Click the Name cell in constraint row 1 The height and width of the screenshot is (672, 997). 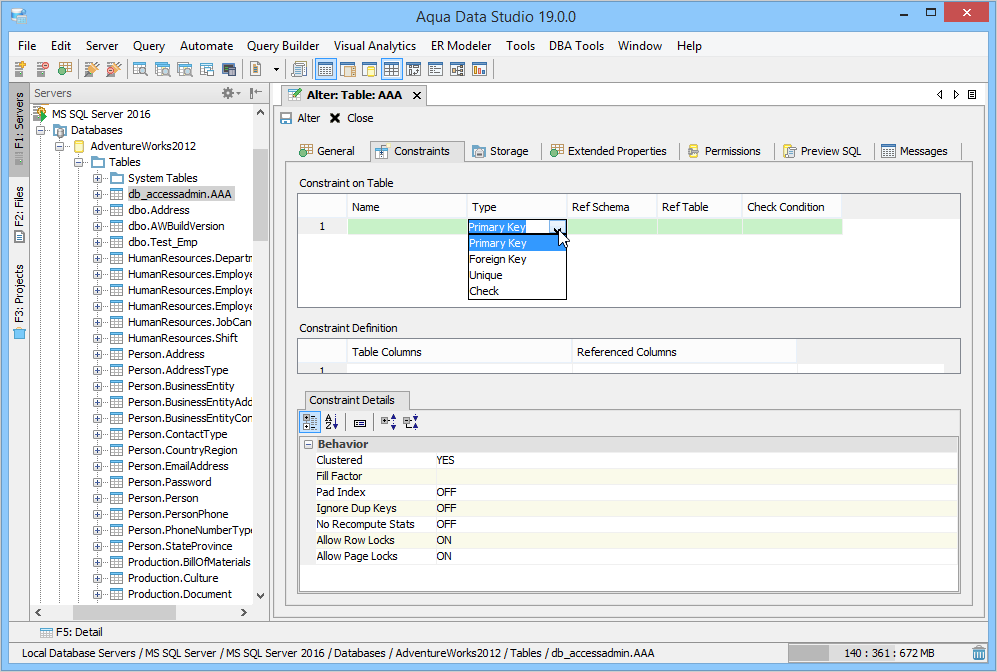(407, 227)
